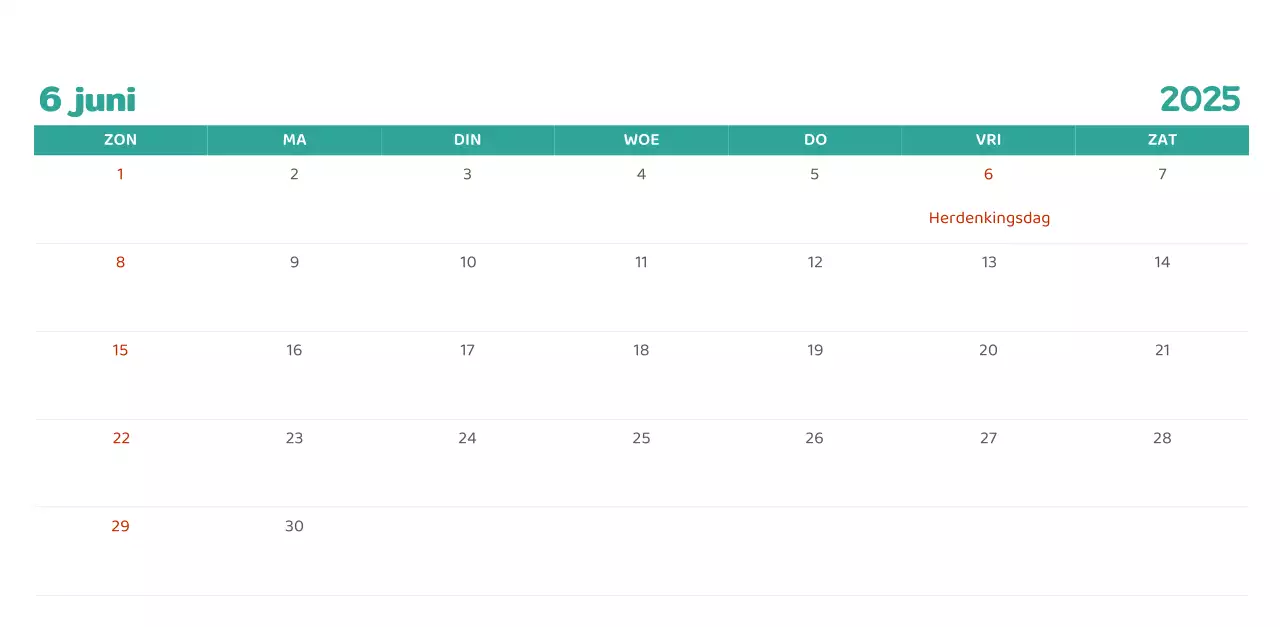Pick Sunday 15 June
The width and height of the screenshot is (1280, 627).
coord(120,351)
